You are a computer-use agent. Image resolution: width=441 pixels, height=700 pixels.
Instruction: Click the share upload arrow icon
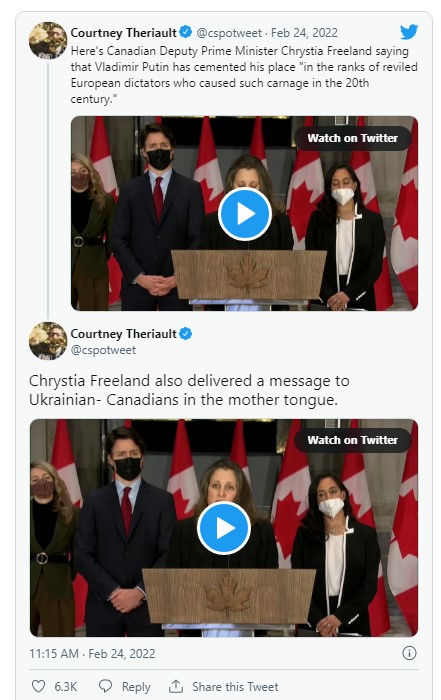[x=176, y=686]
